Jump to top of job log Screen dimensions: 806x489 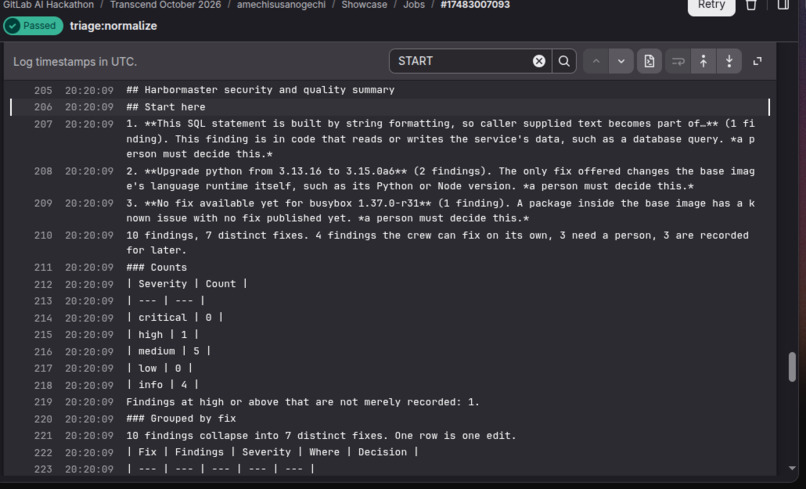coord(703,61)
